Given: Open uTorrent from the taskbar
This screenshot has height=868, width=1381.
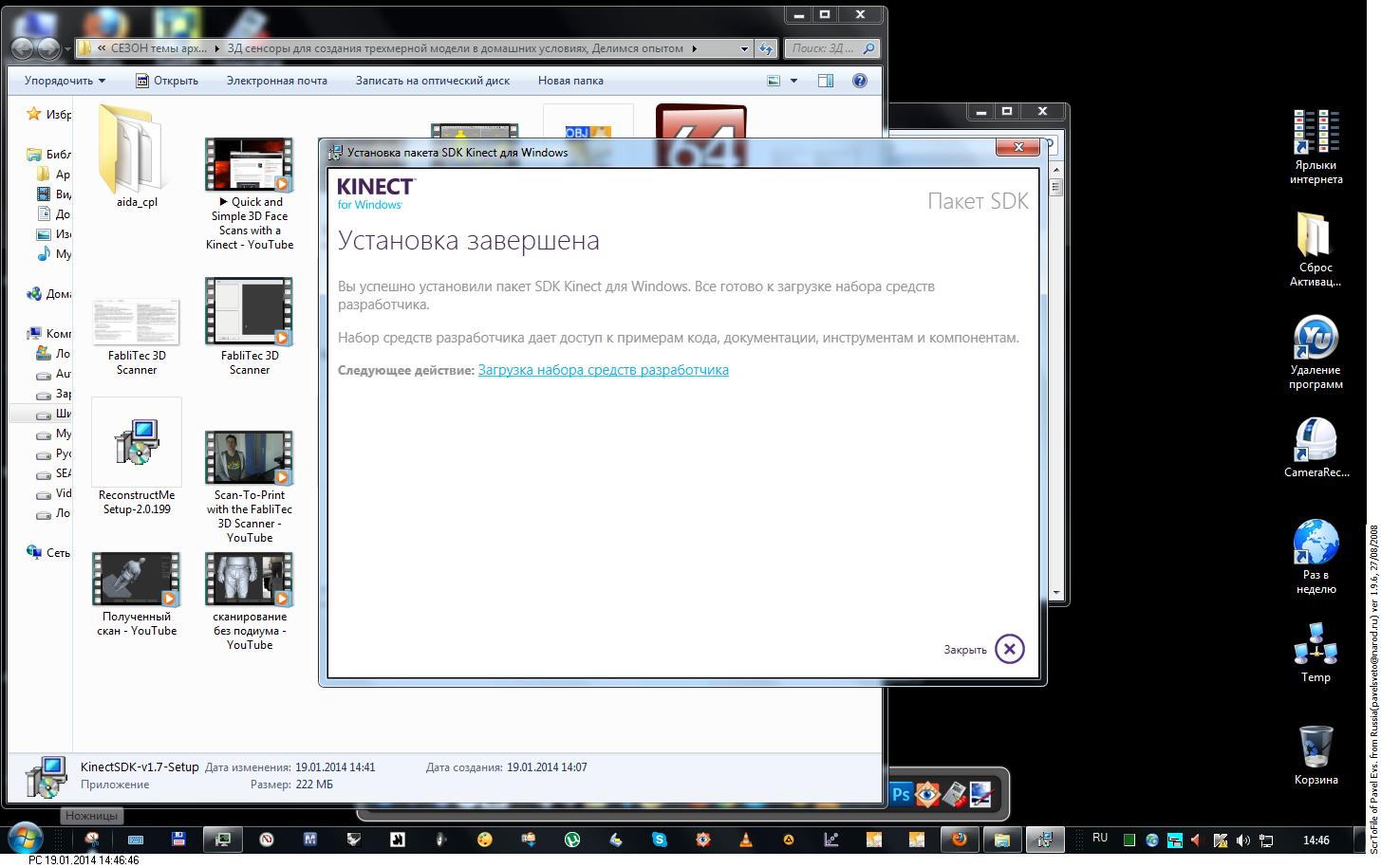Looking at the screenshot, I should click(x=572, y=839).
